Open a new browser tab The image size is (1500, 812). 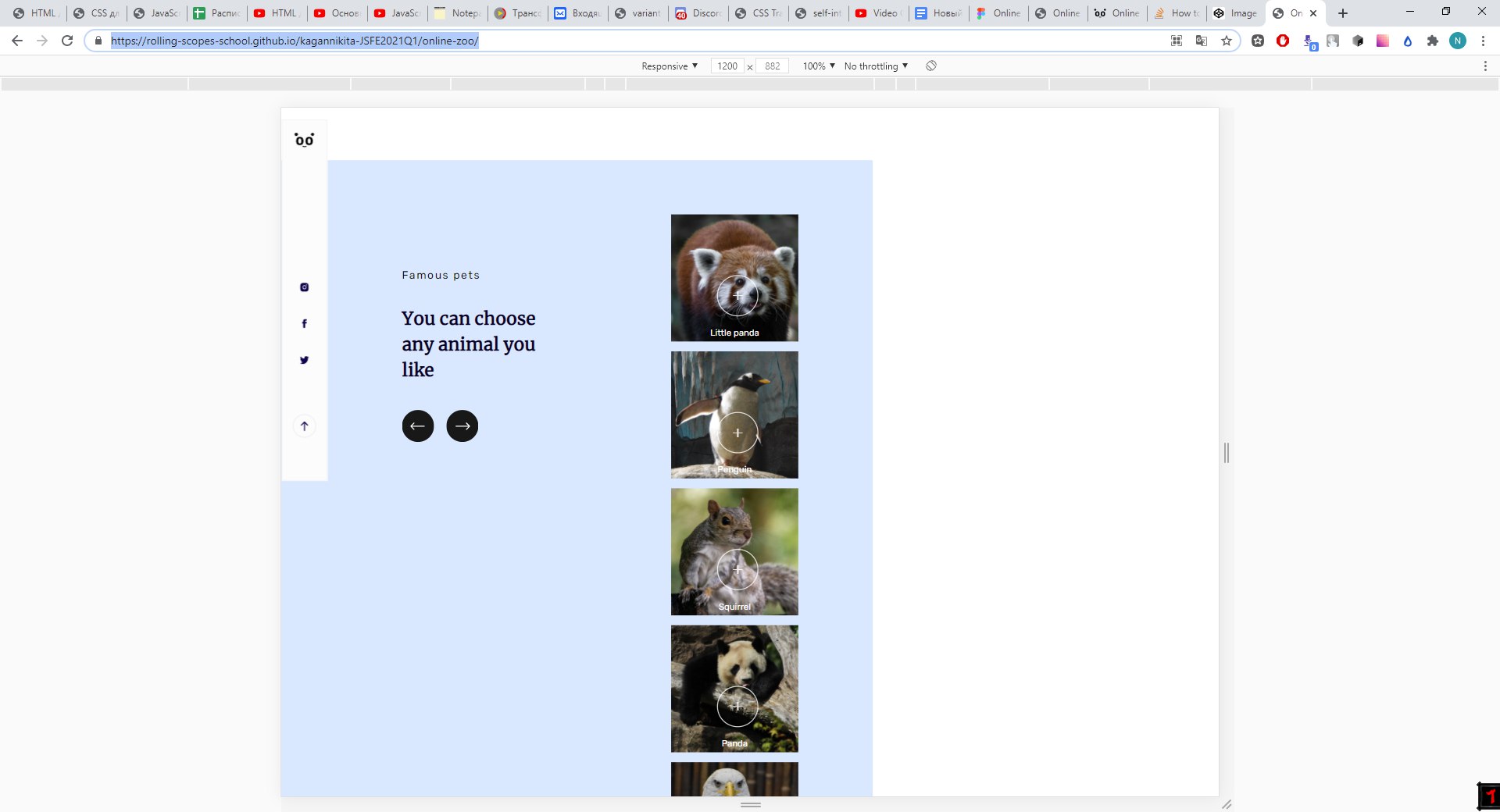1343,13
